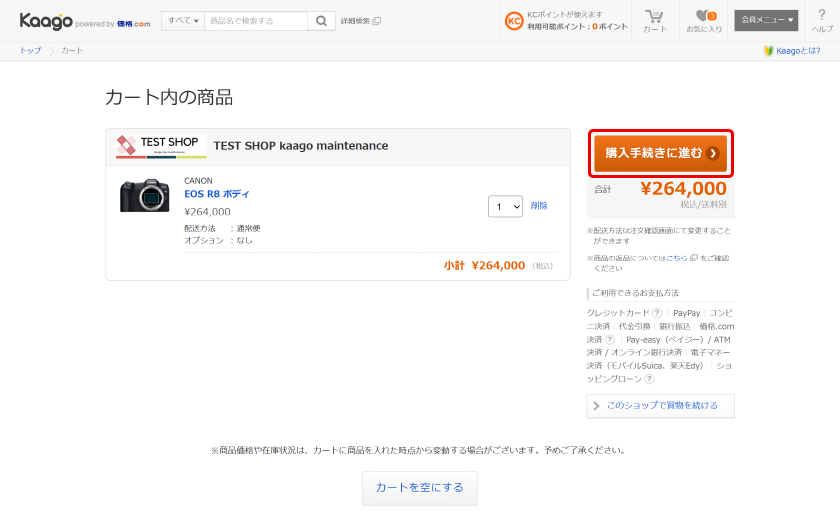Go to トップ breadcrumb link

pos(31,50)
